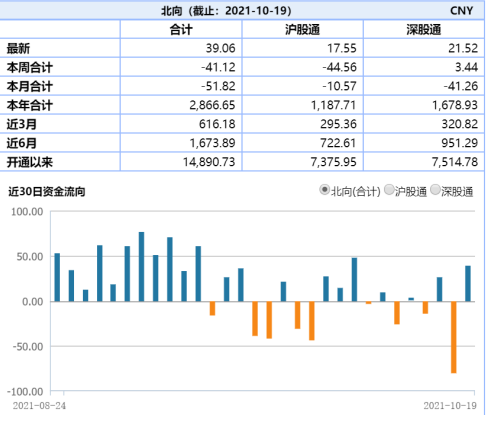
Task: Click the 近30日资金流向 chart title
Action: (x=47, y=192)
